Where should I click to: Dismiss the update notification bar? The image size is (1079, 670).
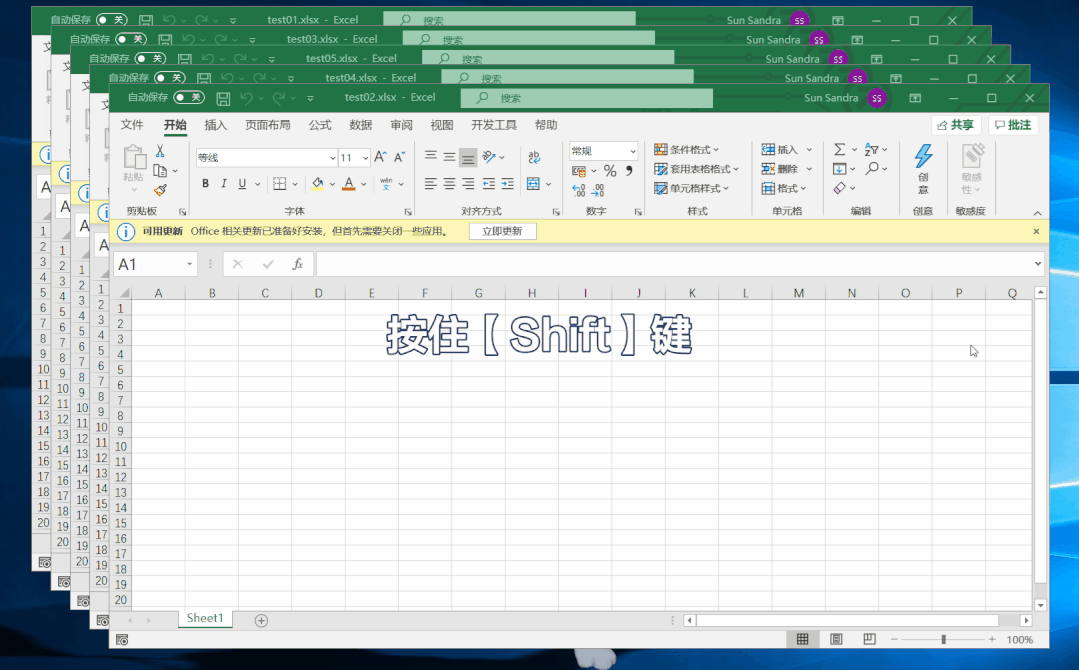pyautogui.click(x=1036, y=231)
